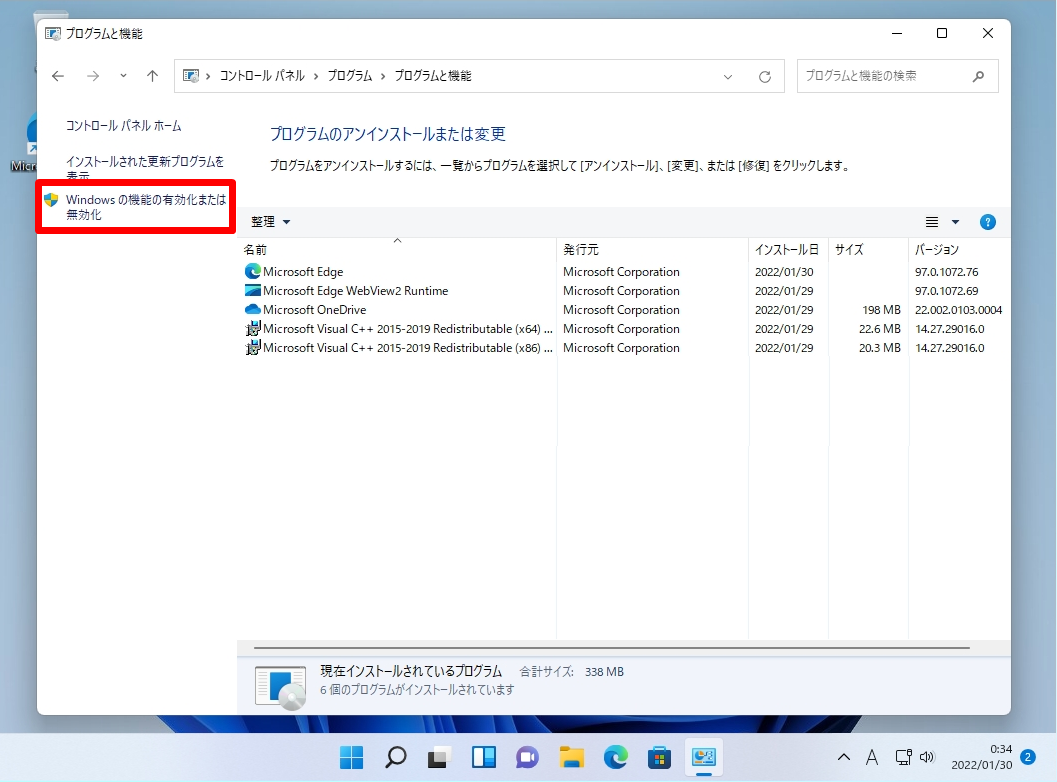Open recent locations dropdown chevron
This screenshot has width=1057, height=782.
click(x=123, y=76)
